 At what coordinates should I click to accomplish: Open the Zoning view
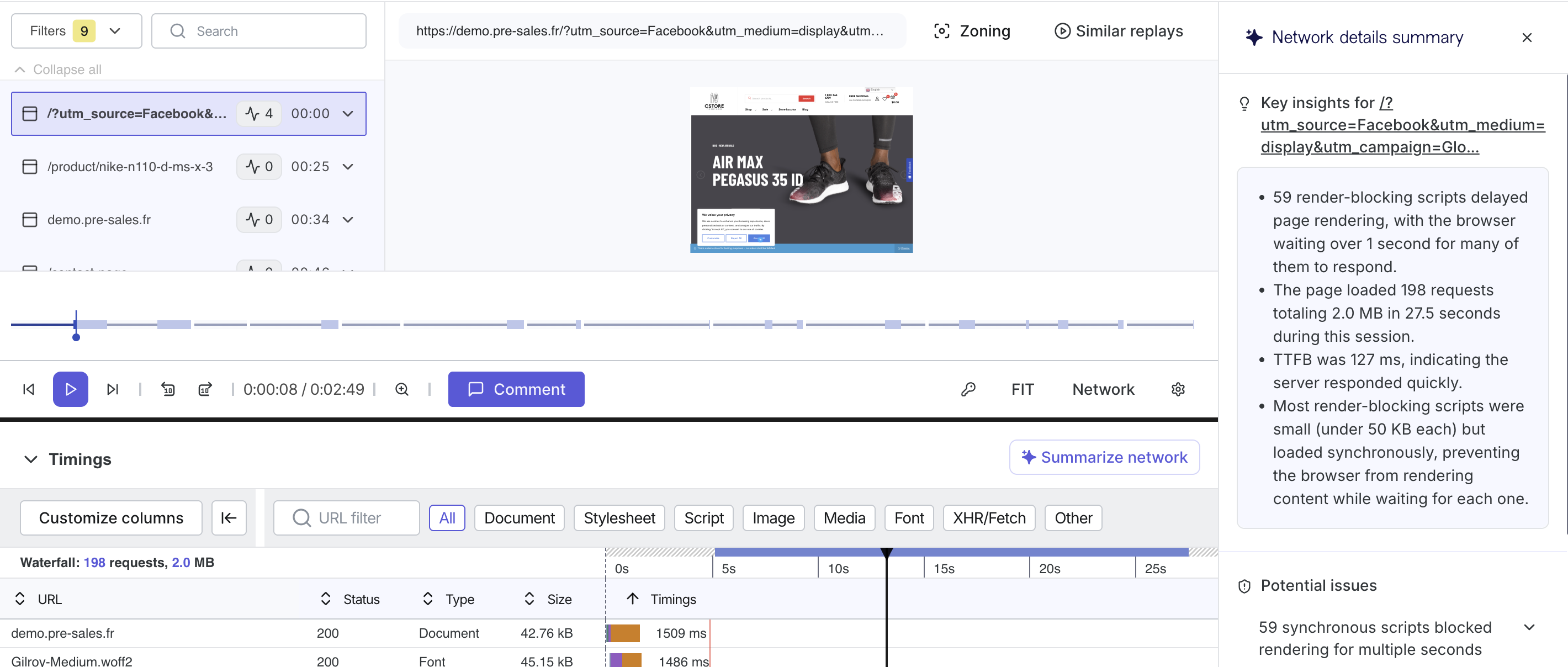pyautogui.click(x=972, y=31)
